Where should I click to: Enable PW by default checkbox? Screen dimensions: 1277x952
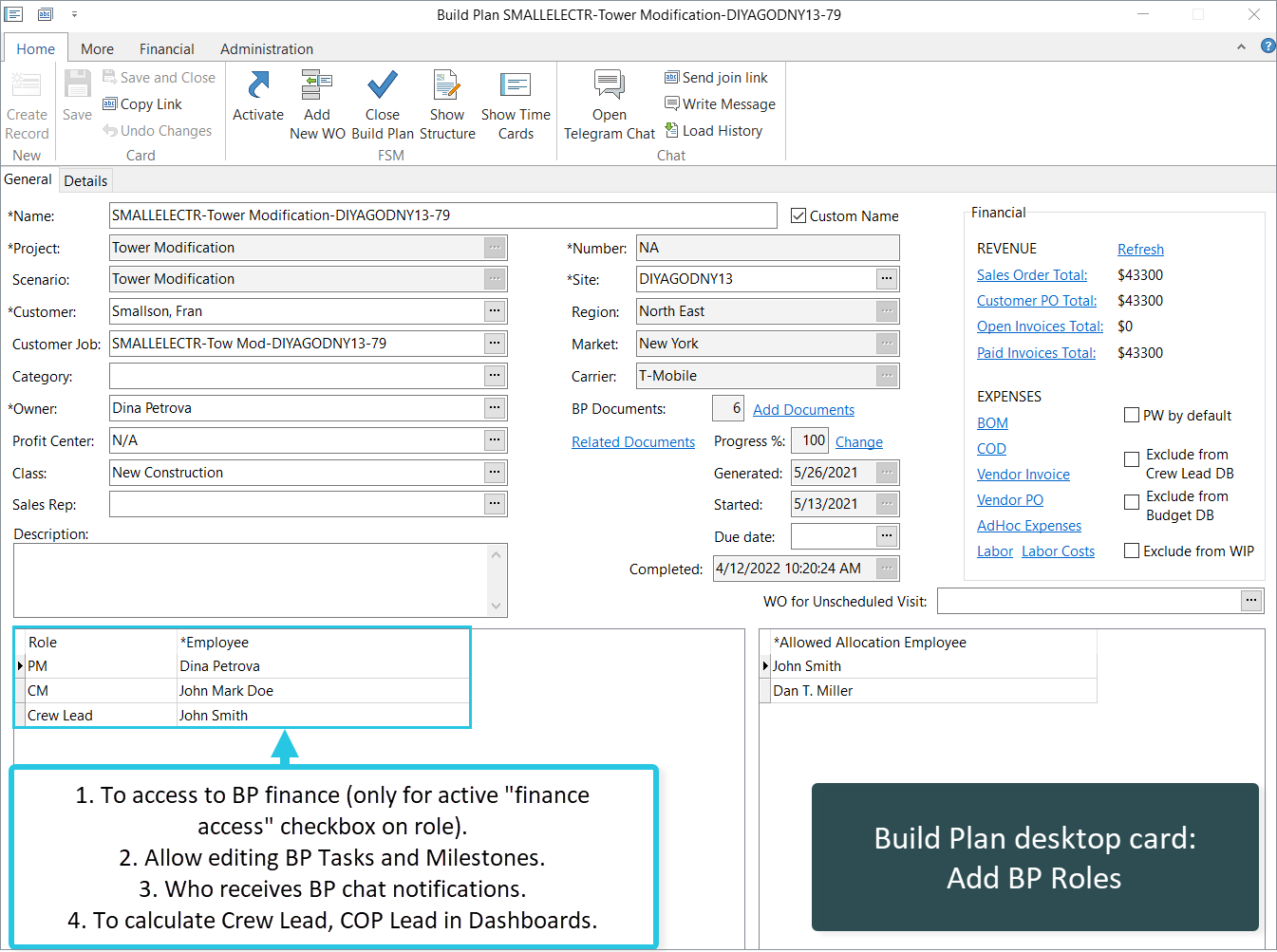(x=1132, y=415)
